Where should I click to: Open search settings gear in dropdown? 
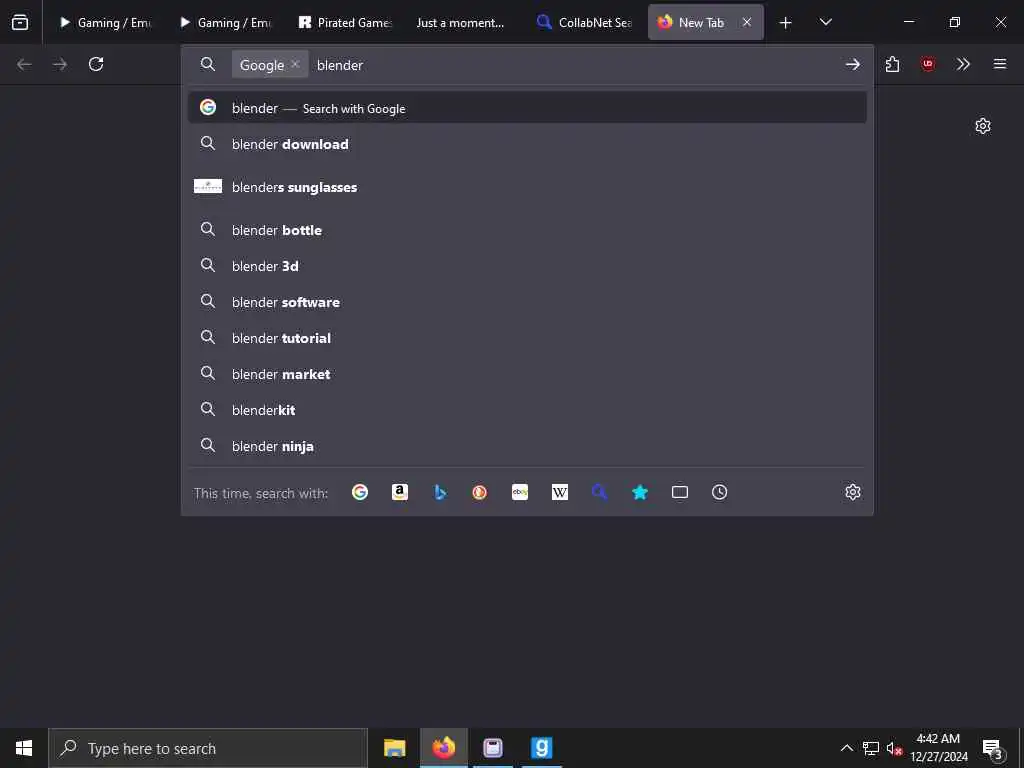point(853,492)
